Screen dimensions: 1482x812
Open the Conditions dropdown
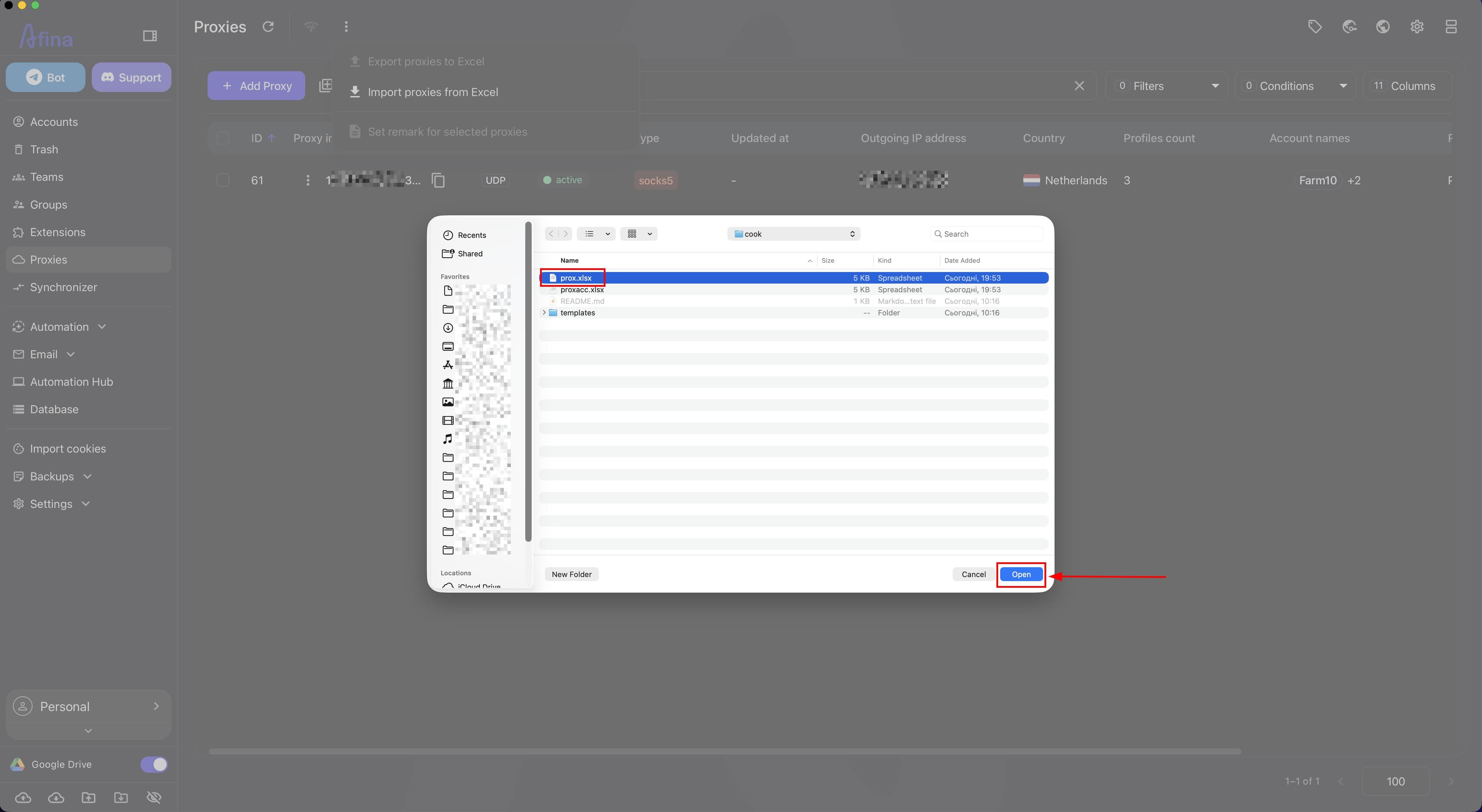click(1295, 86)
